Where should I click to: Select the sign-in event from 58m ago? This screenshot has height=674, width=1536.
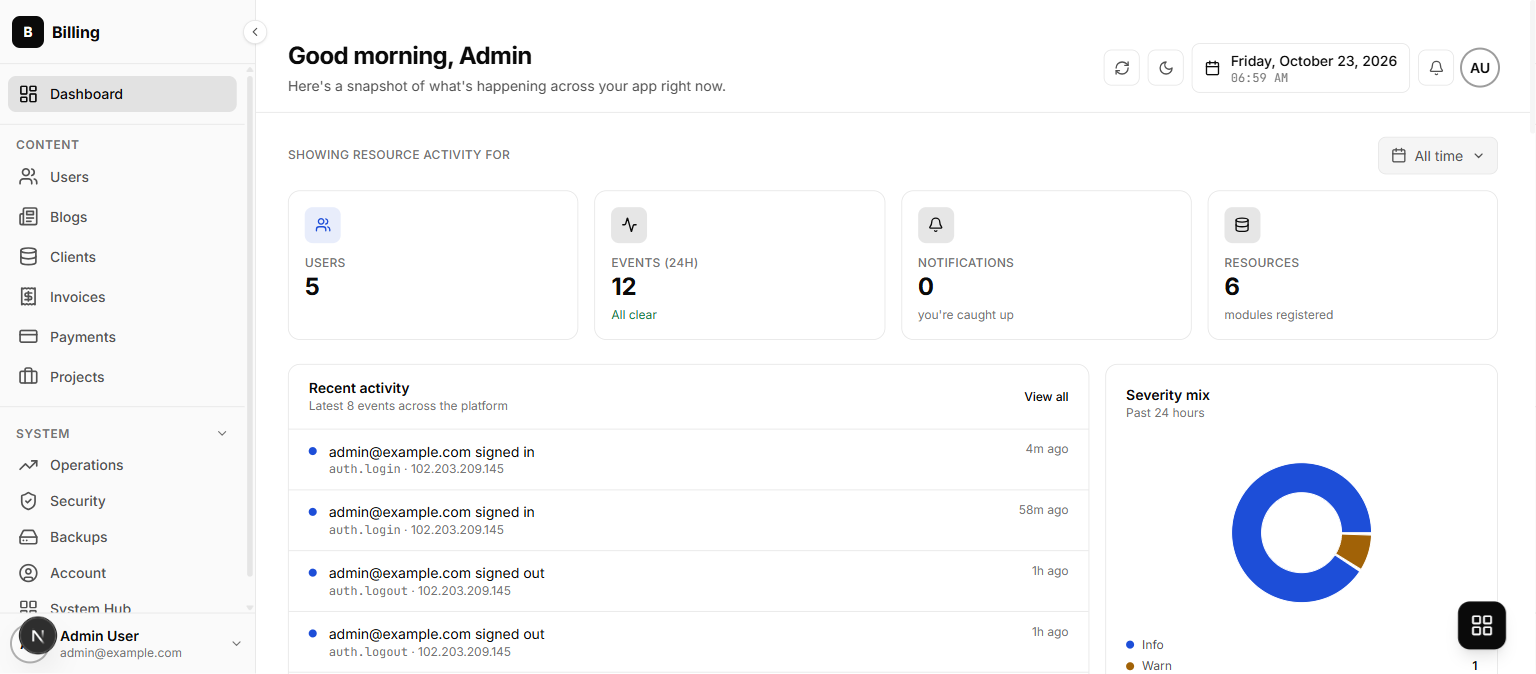coord(688,520)
